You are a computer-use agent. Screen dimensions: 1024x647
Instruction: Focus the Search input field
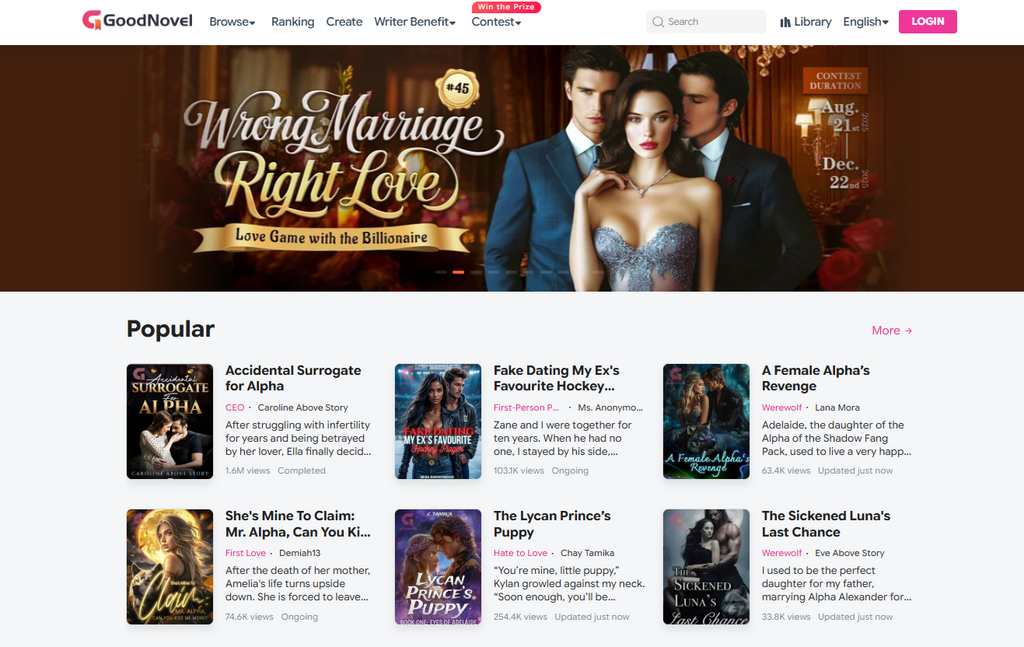[x=706, y=22]
